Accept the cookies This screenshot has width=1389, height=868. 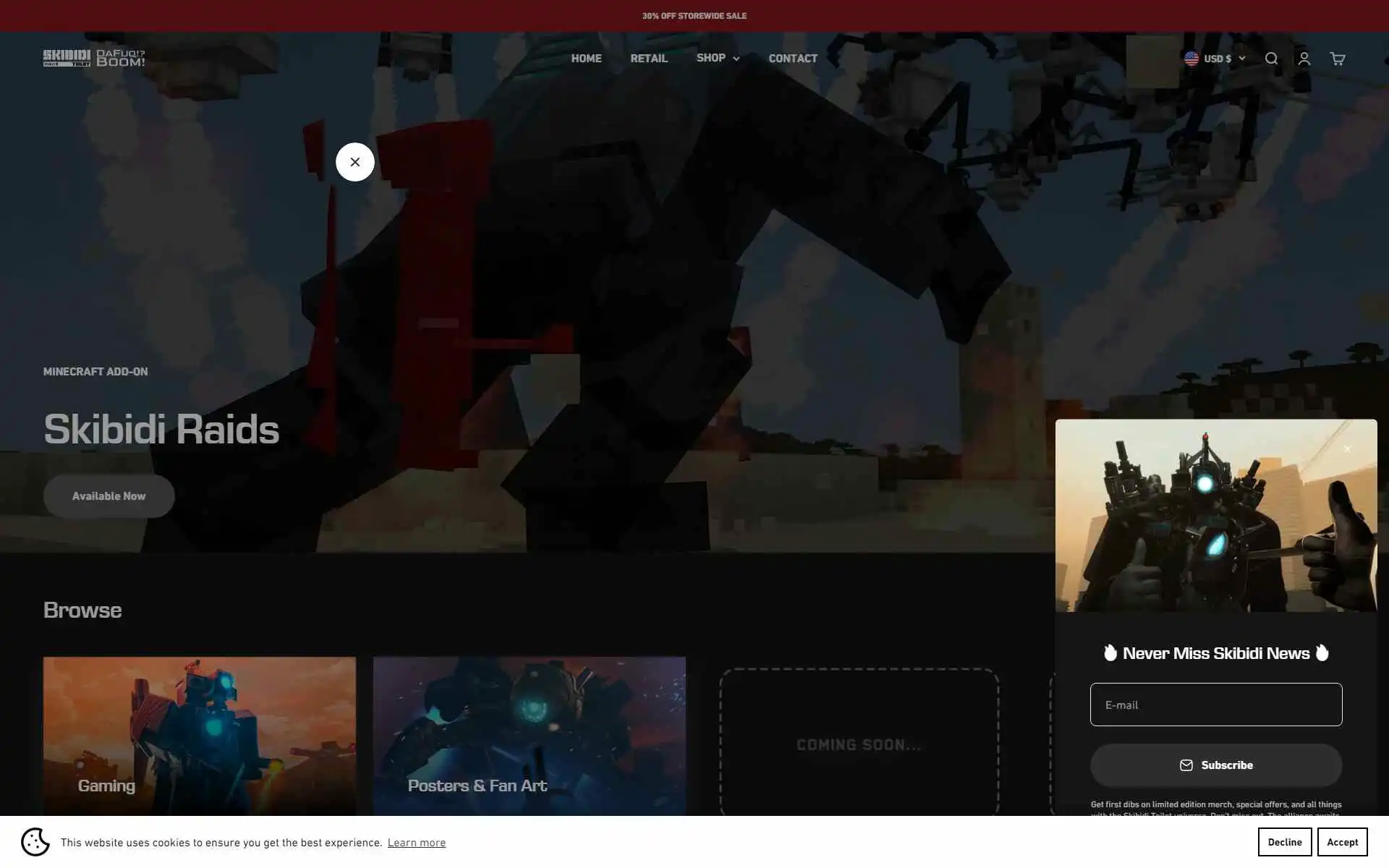tap(1342, 842)
